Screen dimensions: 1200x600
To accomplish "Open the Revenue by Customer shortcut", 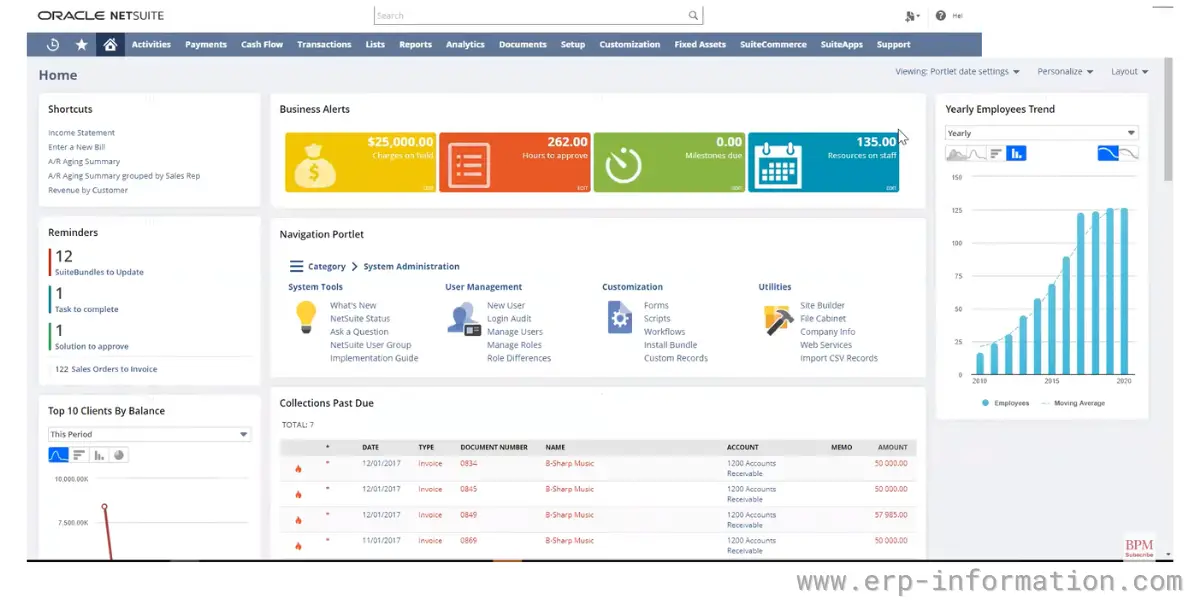I will [x=88, y=190].
